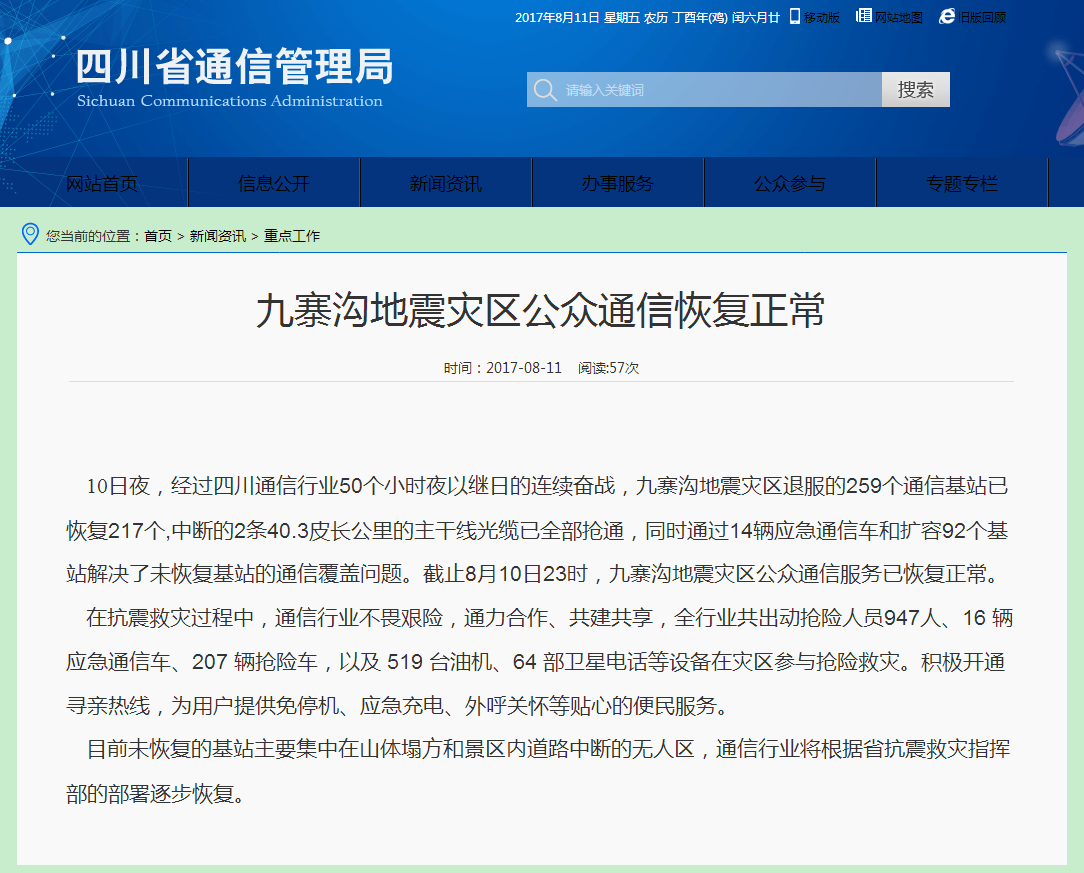The image size is (1084, 873).
Task: Click the location pin breadcrumb icon
Action: click(30, 234)
